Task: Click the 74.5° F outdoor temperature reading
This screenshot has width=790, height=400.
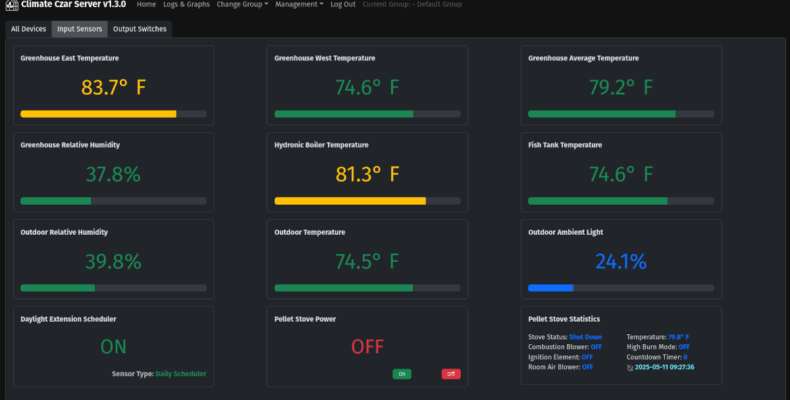Action: (367, 262)
